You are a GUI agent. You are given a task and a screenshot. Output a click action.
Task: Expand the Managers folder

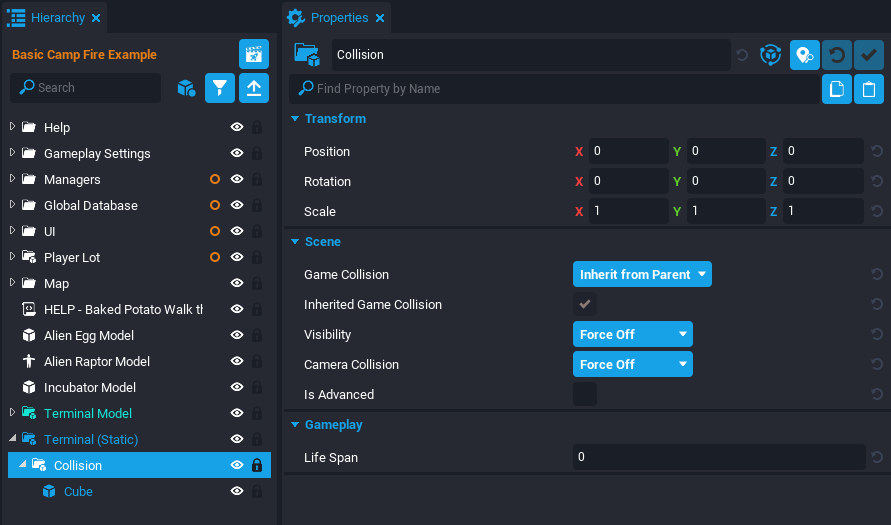tap(13, 180)
